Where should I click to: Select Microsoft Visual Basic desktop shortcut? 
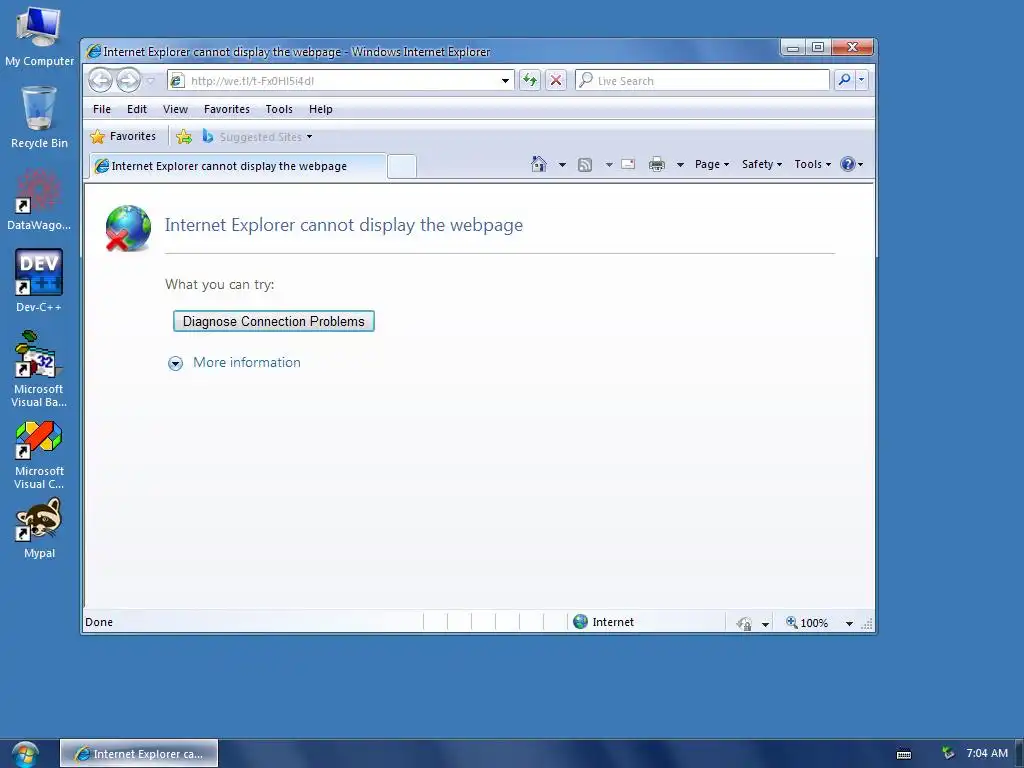point(39,369)
